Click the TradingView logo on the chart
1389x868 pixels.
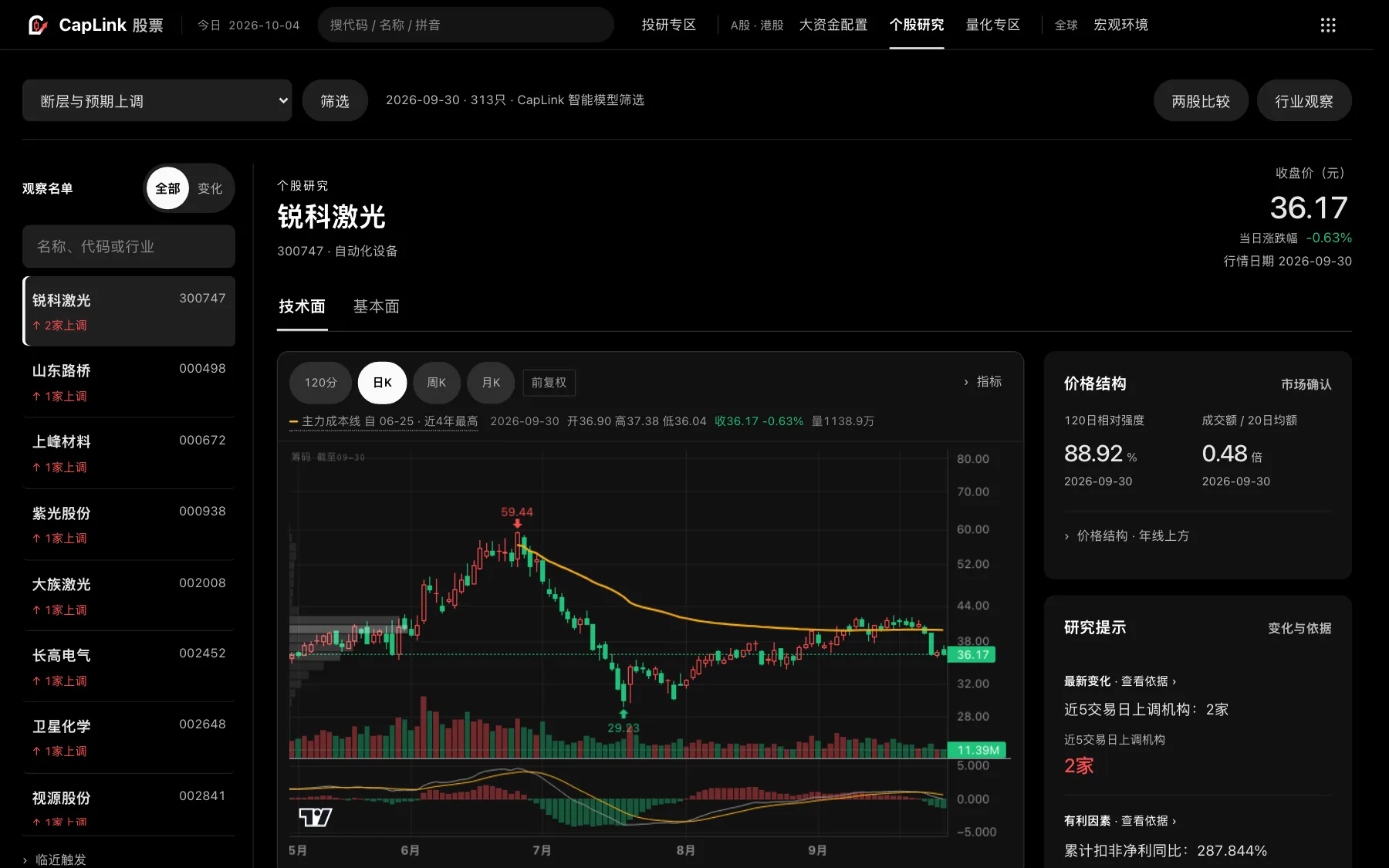coord(316,817)
